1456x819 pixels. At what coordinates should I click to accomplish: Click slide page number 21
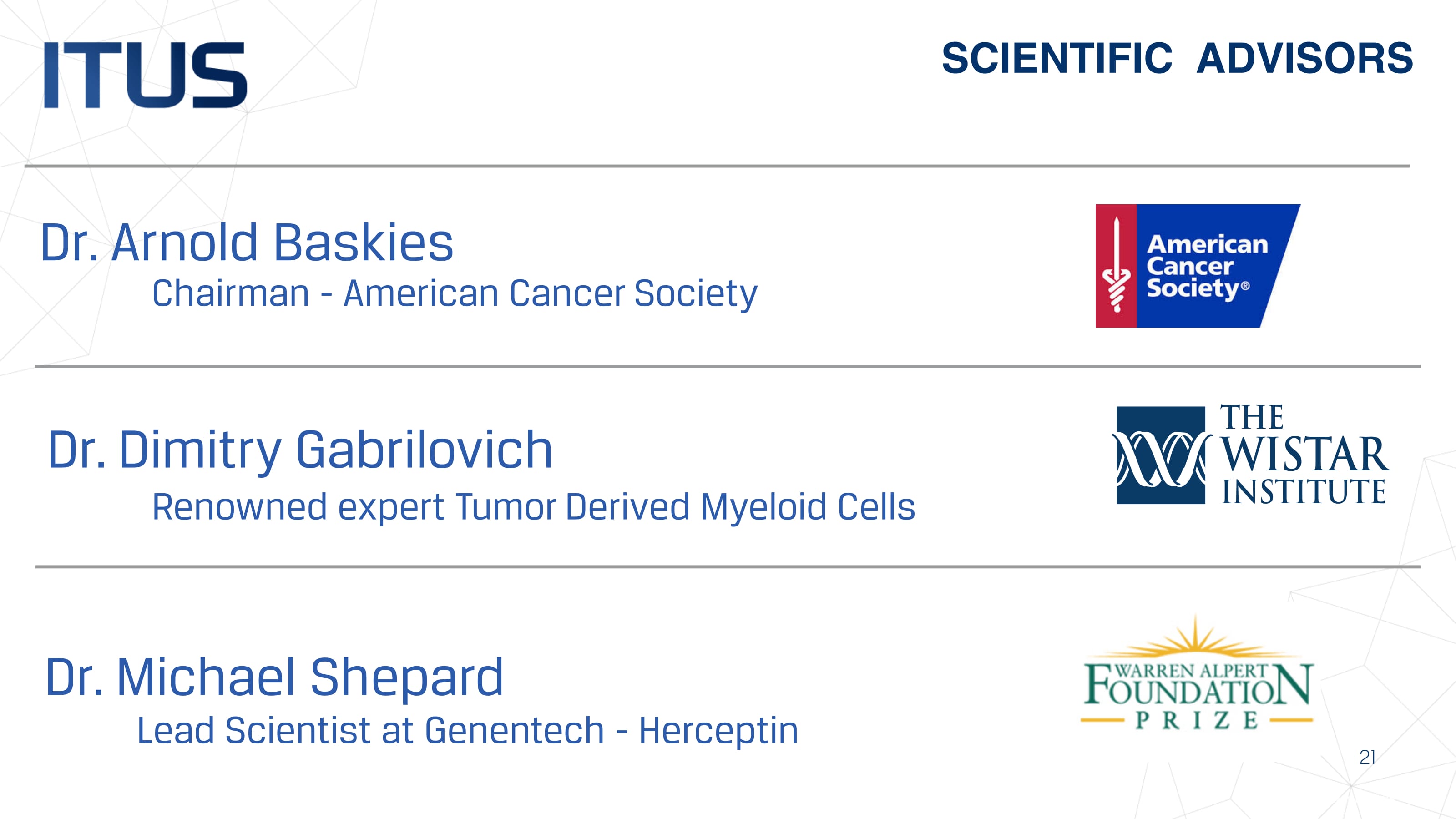(x=1367, y=758)
